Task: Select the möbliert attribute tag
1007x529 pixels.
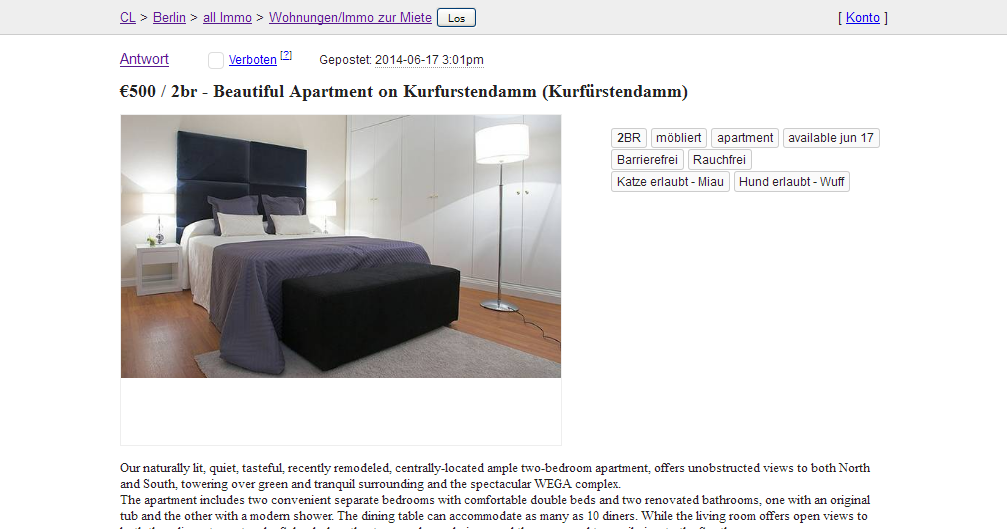Action: coord(678,138)
